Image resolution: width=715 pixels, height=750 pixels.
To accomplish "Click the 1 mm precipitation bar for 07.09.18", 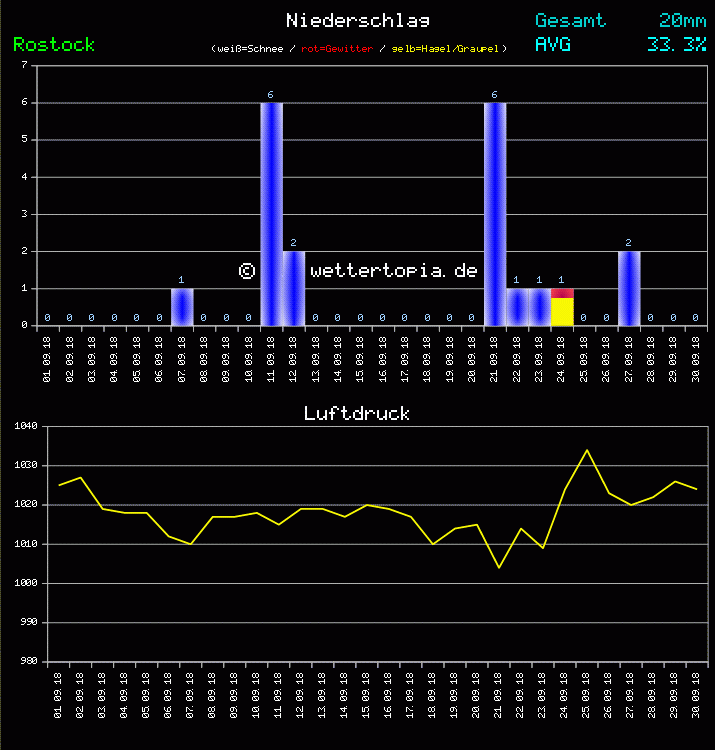I will click(182, 307).
